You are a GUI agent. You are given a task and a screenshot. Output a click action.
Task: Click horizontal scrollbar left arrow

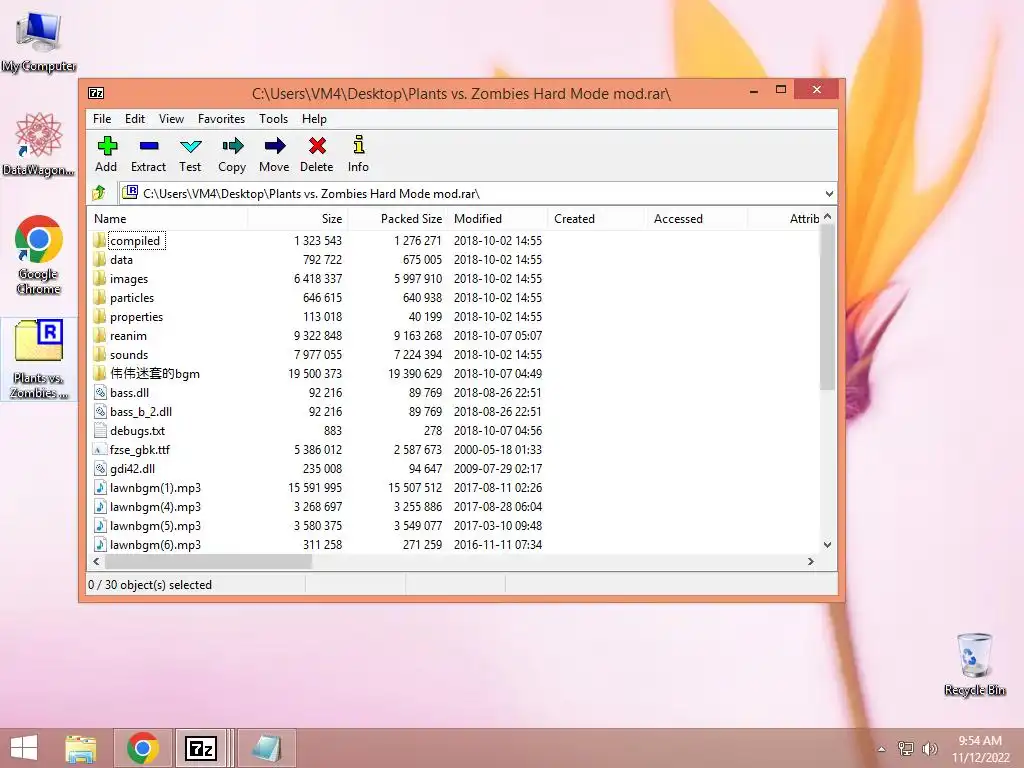97,561
